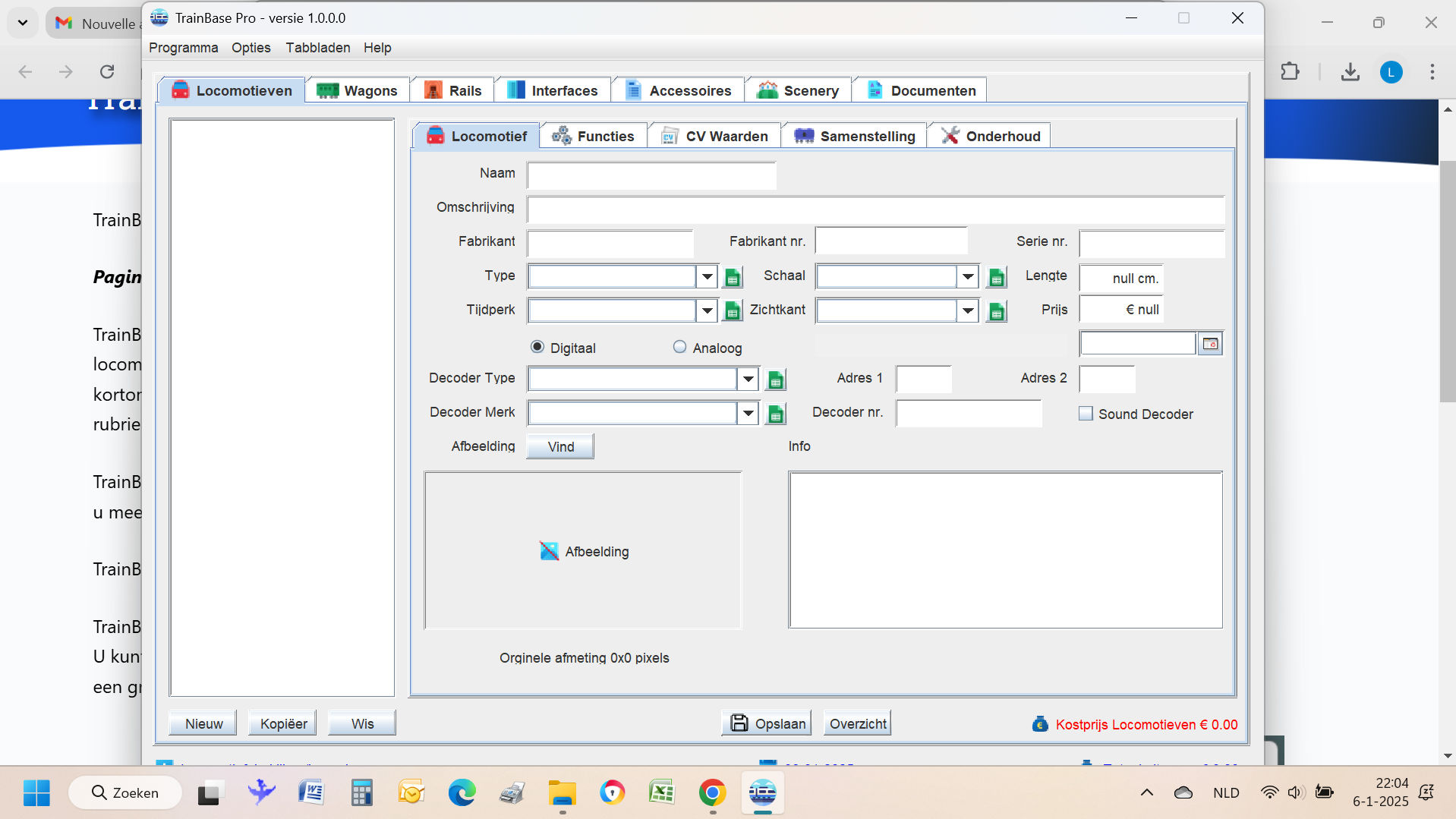1456x819 pixels.
Task: Open the list editor icon beside Decoder Merk
Action: pos(776,414)
